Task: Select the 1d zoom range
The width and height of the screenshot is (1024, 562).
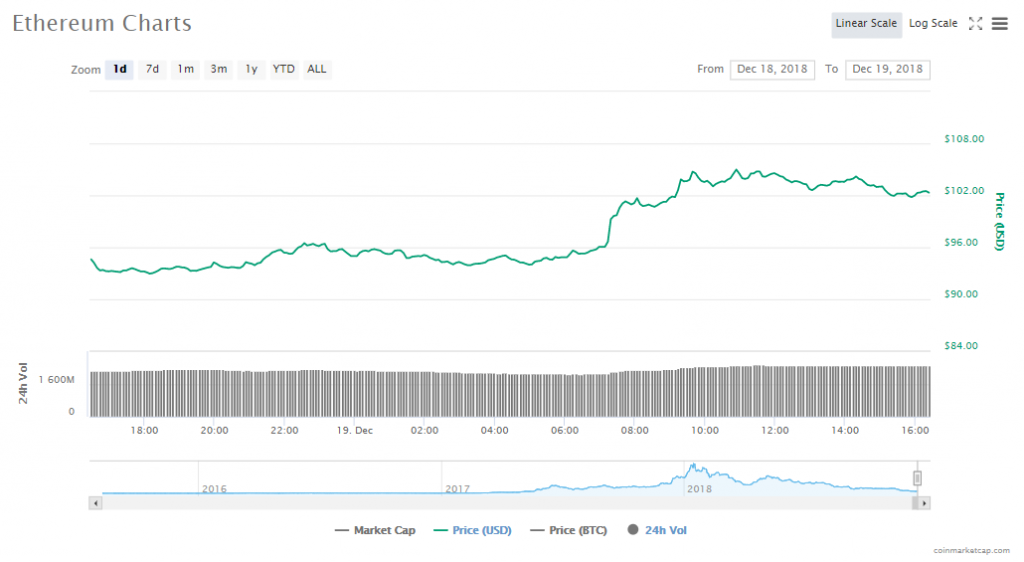Action: pyautogui.click(x=120, y=69)
